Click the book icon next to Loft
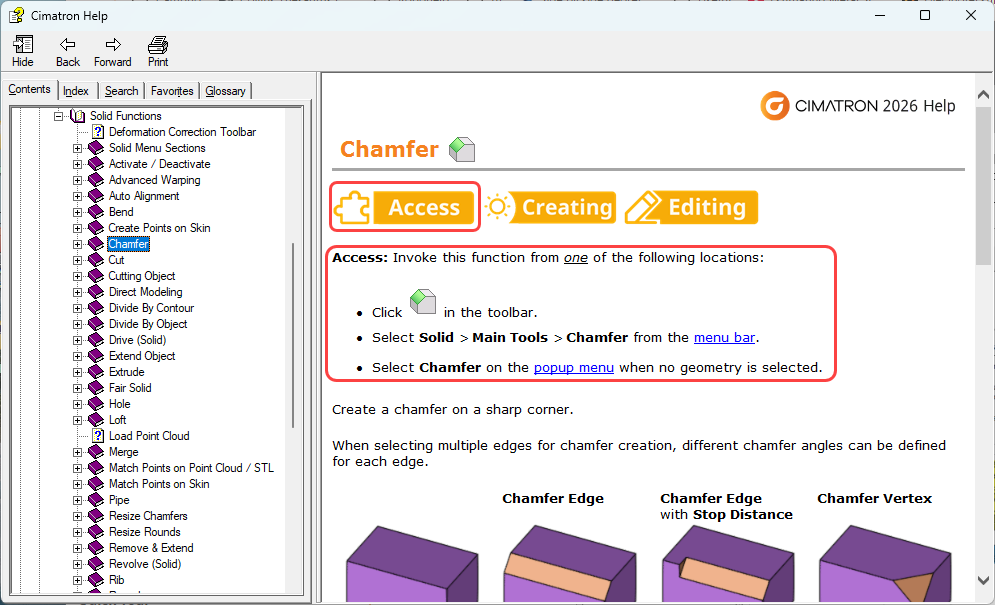Image resolution: width=995 pixels, height=605 pixels. [96, 420]
